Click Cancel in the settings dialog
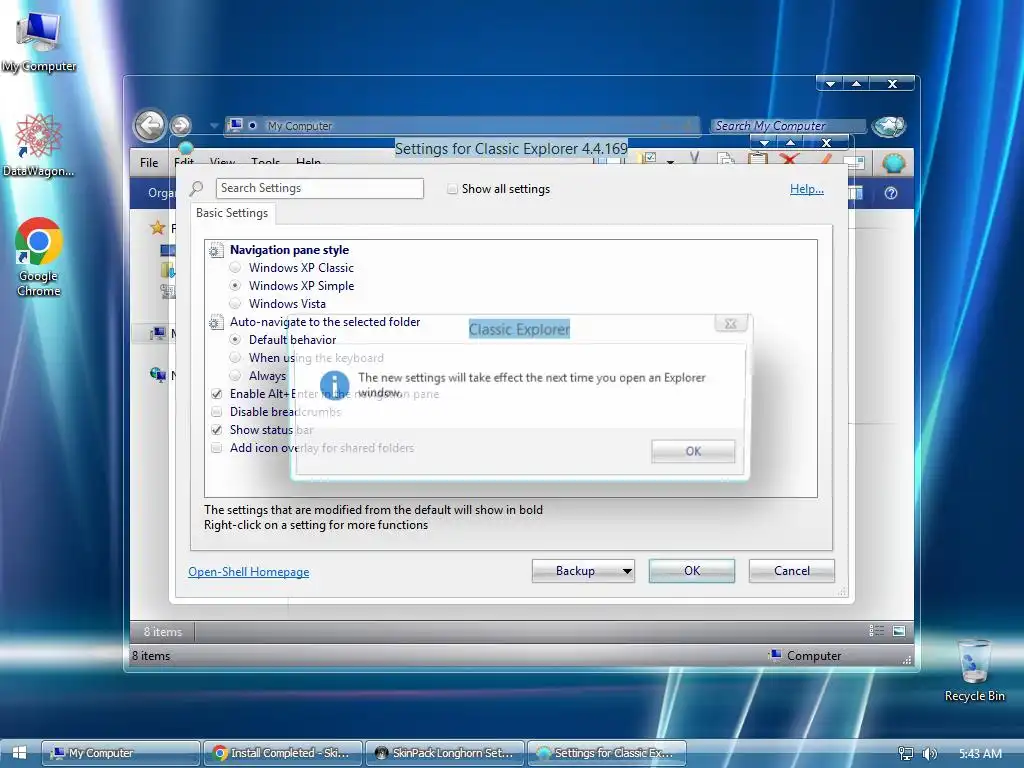The image size is (1024, 768). coord(792,571)
